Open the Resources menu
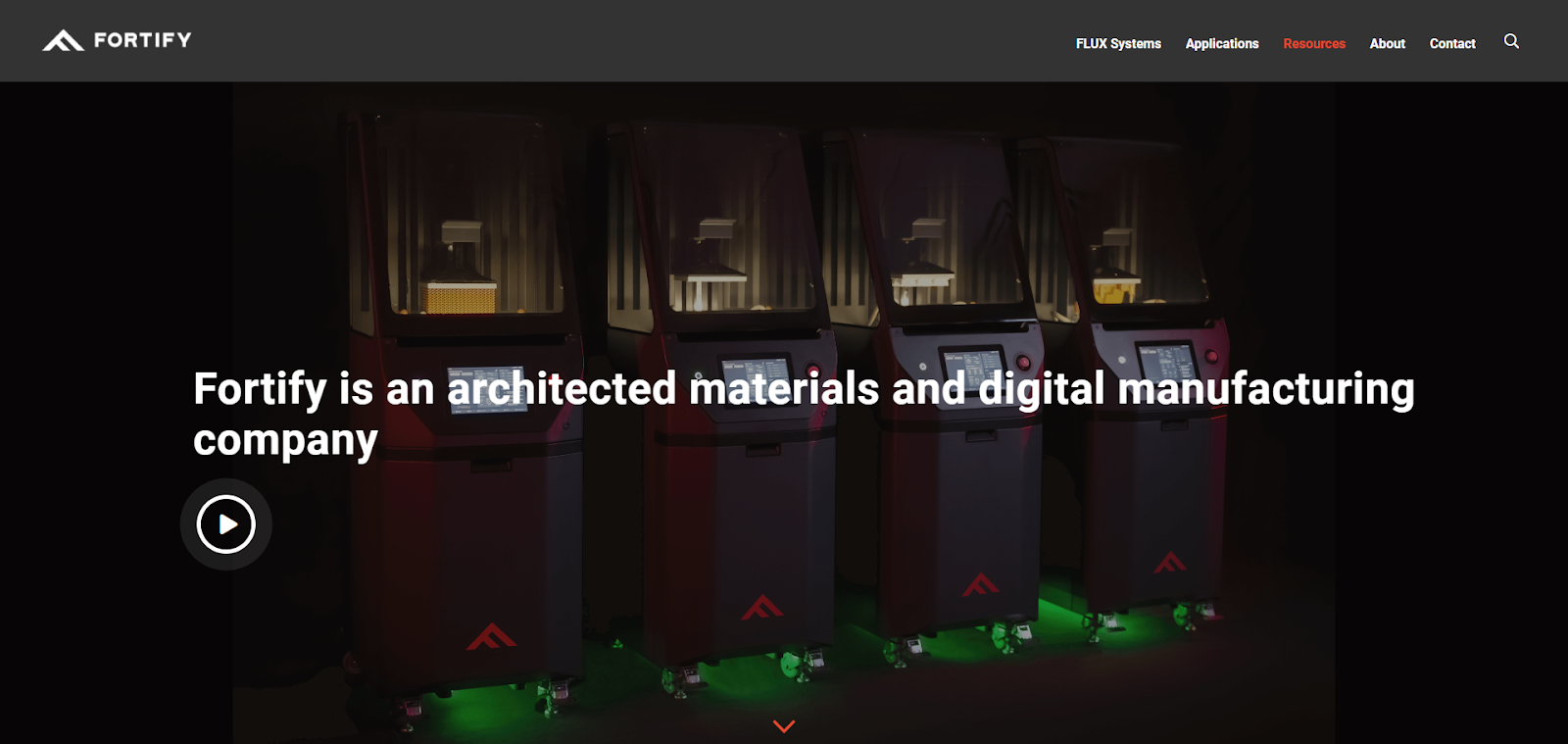Viewport: 1568px width, 744px height. [x=1314, y=43]
